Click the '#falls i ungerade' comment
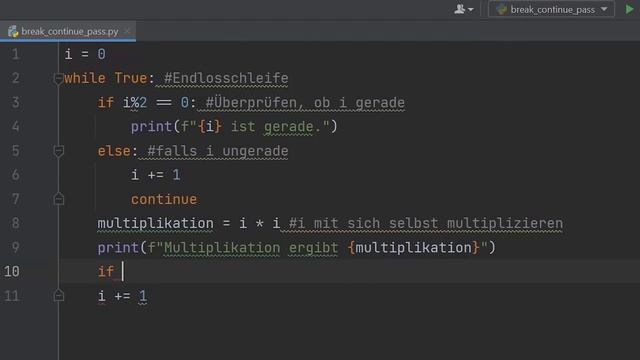The width and height of the screenshot is (640, 360). 218,151
